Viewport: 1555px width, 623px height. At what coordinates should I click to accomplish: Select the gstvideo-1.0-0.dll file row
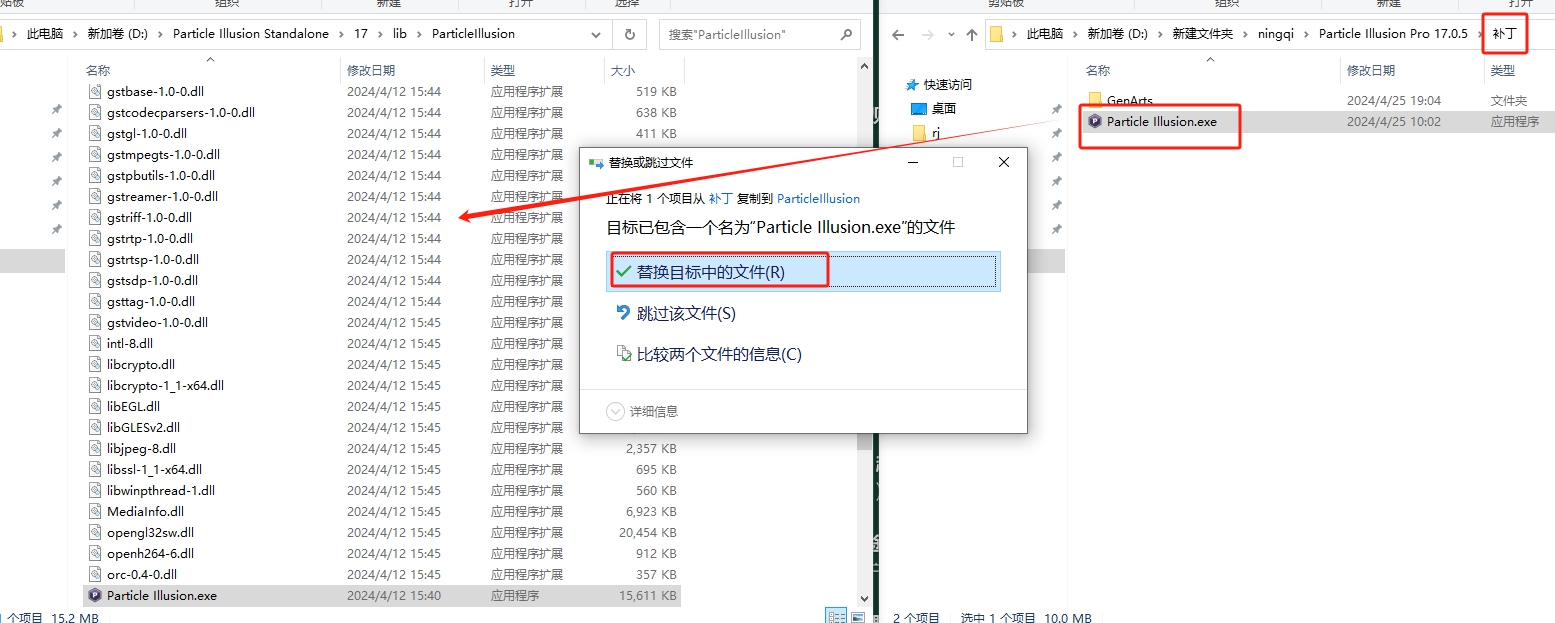click(x=381, y=322)
